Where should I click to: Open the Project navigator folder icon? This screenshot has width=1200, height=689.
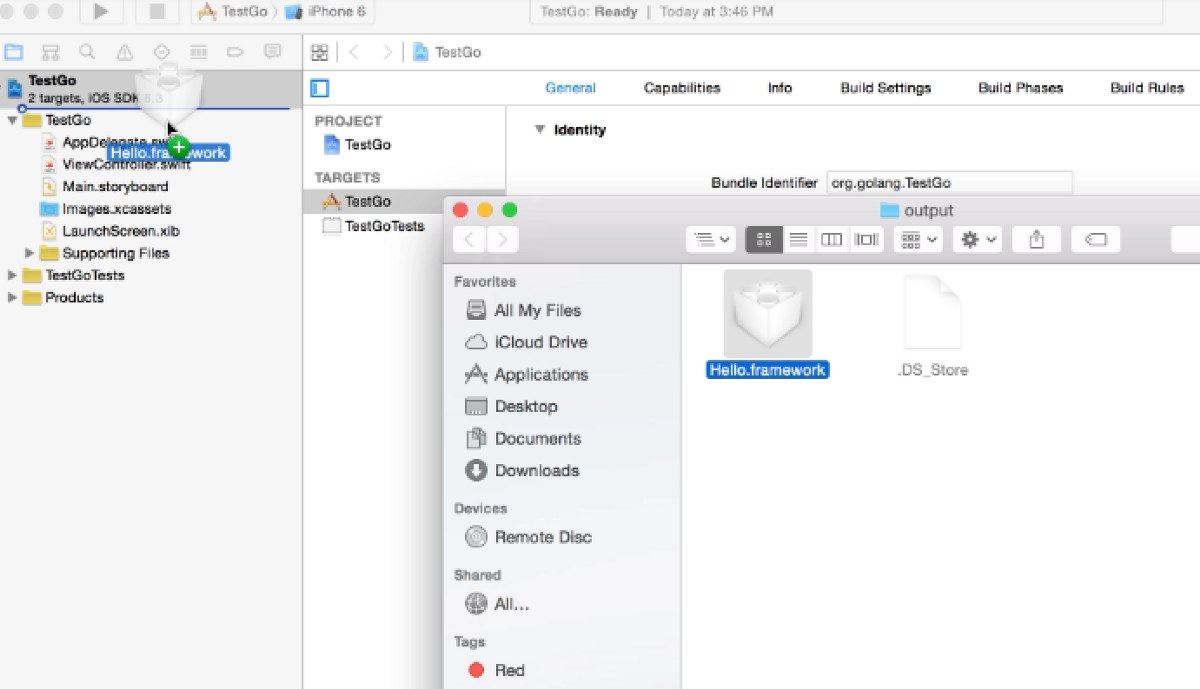coord(14,52)
